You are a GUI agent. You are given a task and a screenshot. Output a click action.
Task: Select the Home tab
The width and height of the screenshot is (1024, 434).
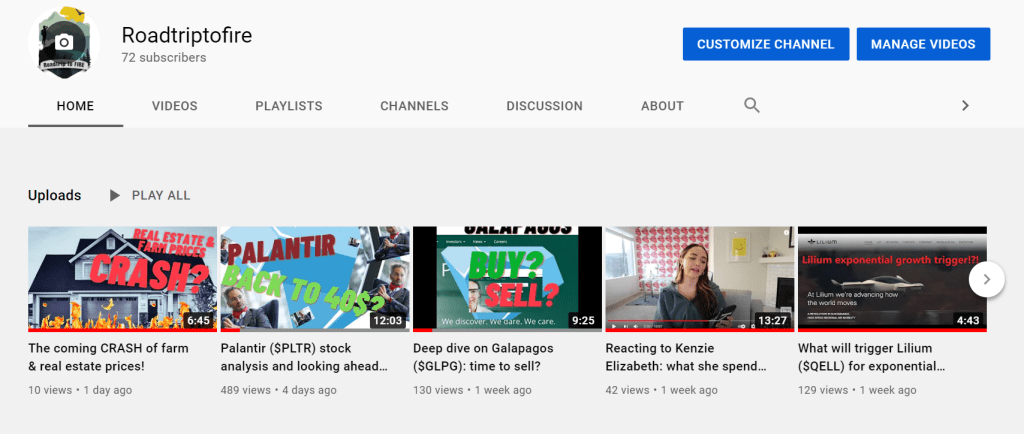[75, 106]
